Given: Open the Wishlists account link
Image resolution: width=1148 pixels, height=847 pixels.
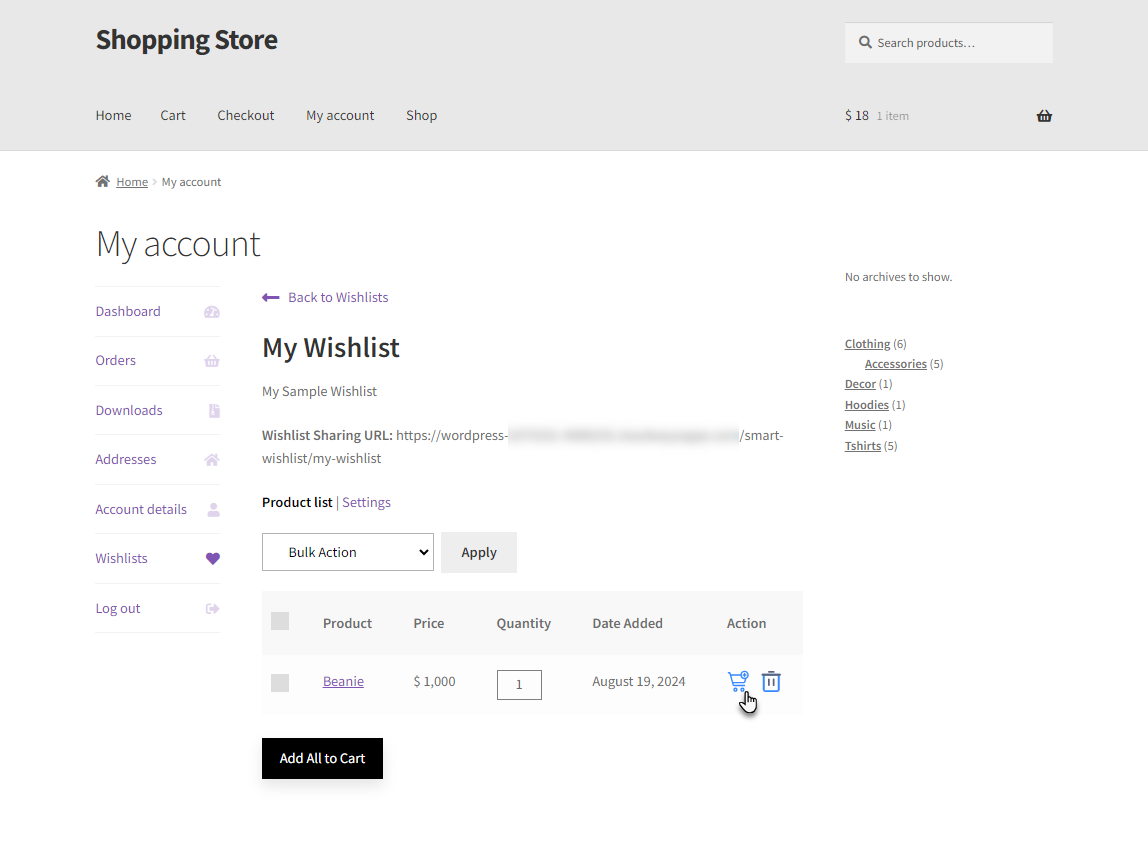Looking at the screenshot, I should (x=122, y=558).
